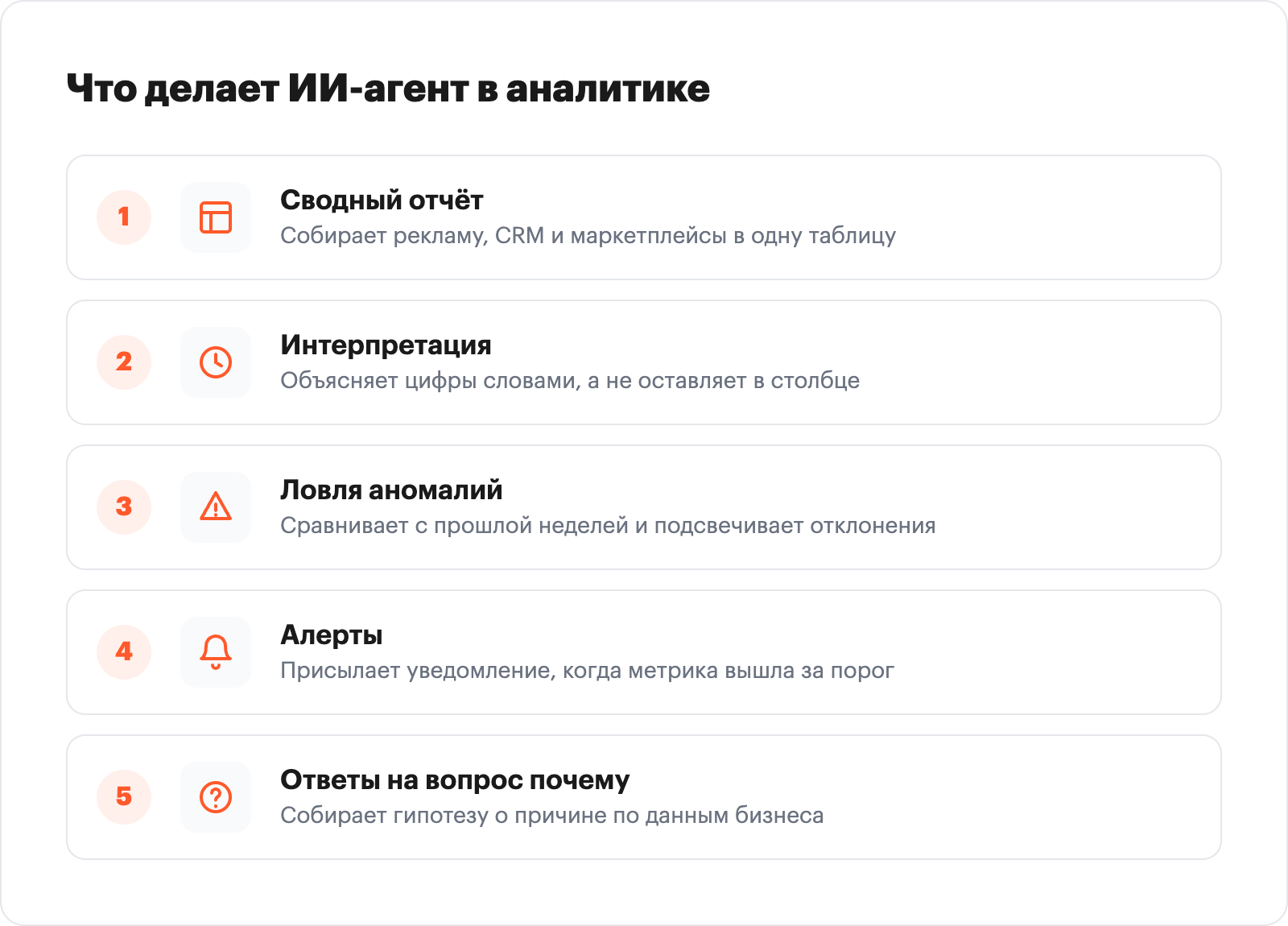Click the number 5 badge
The image size is (1288, 926).
tap(124, 797)
